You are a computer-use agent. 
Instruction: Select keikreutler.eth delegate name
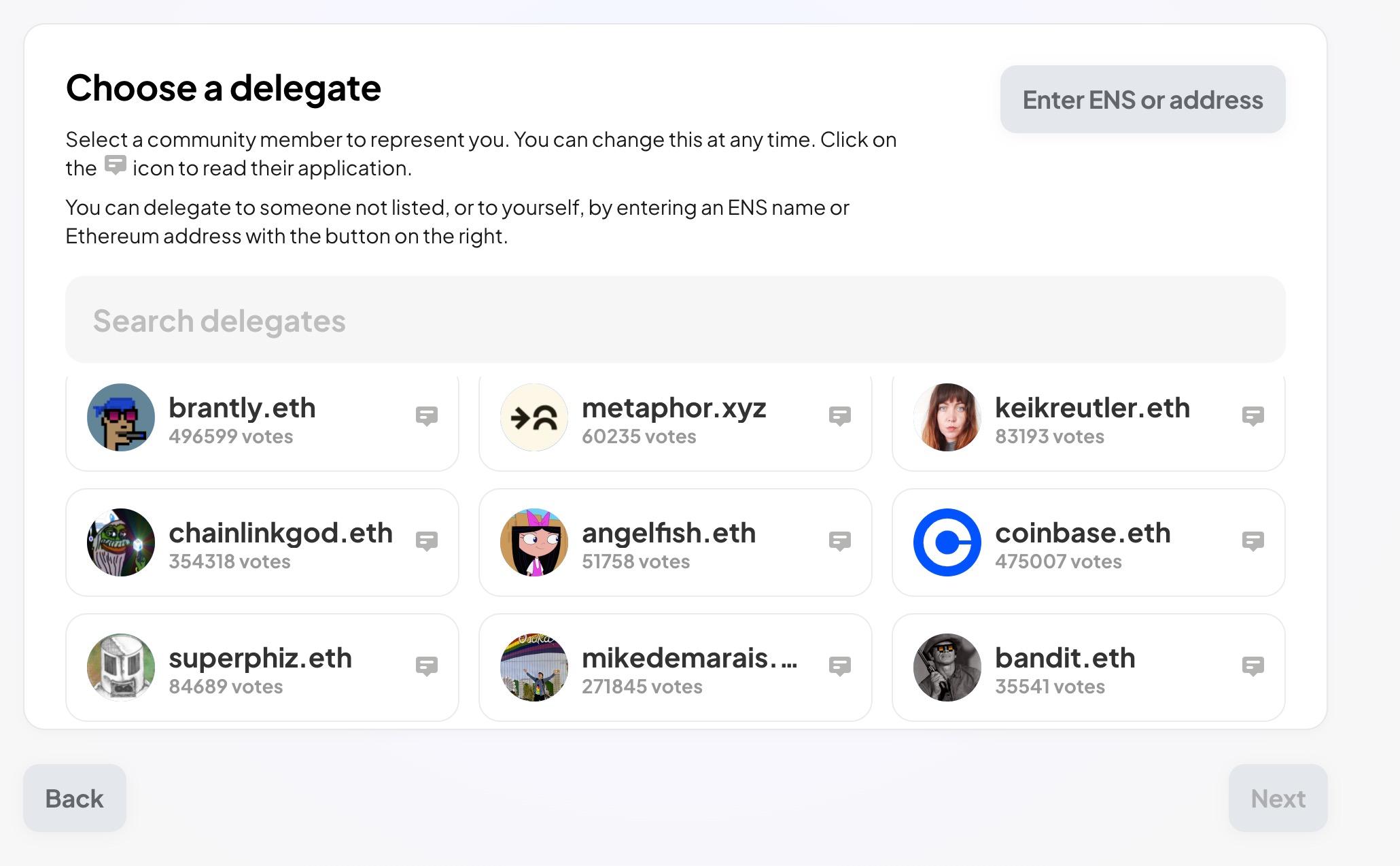(1092, 409)
